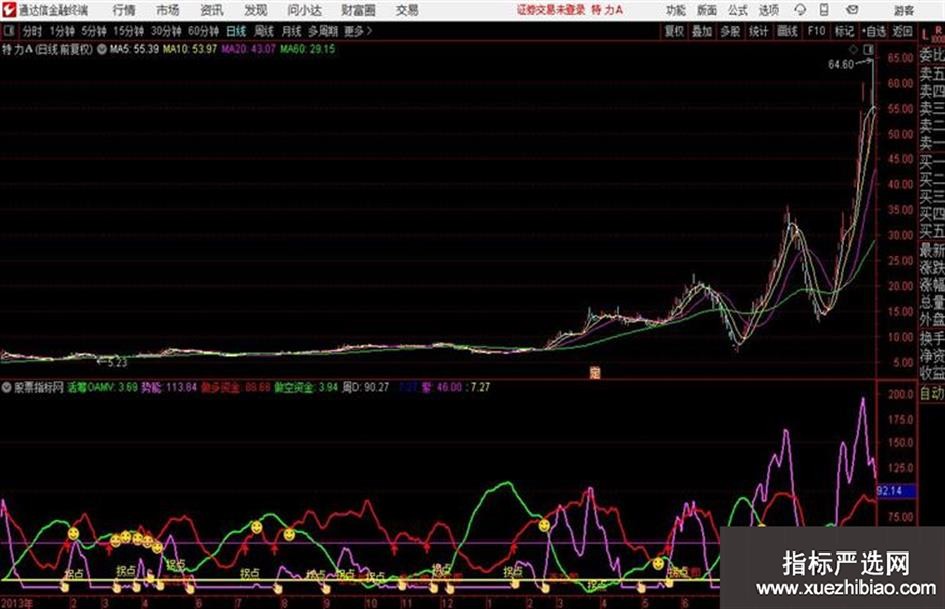
Task: Click the 统计 statistics button
Action: point(759,31)
